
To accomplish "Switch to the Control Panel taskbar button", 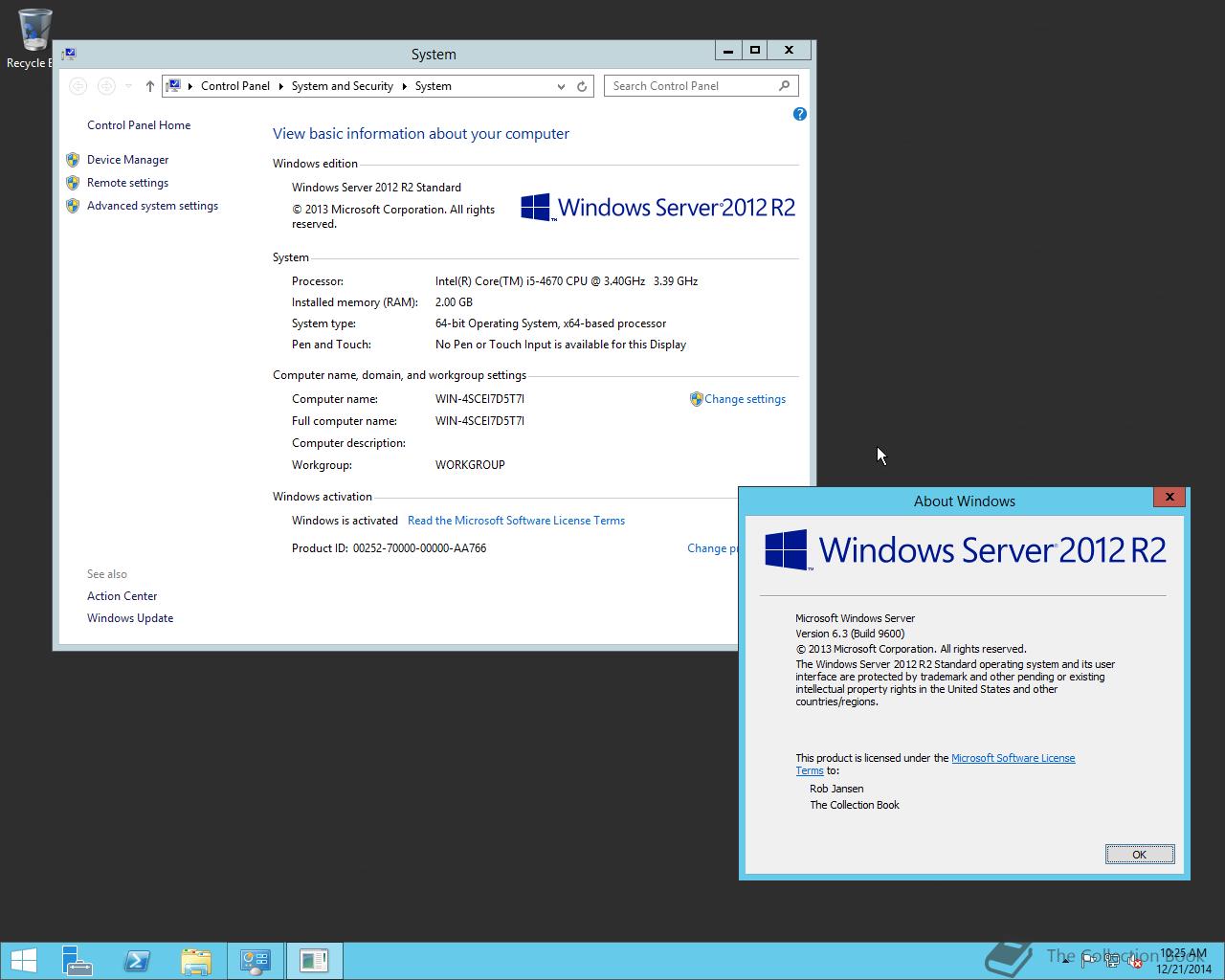I will click(x=255, y=960).
